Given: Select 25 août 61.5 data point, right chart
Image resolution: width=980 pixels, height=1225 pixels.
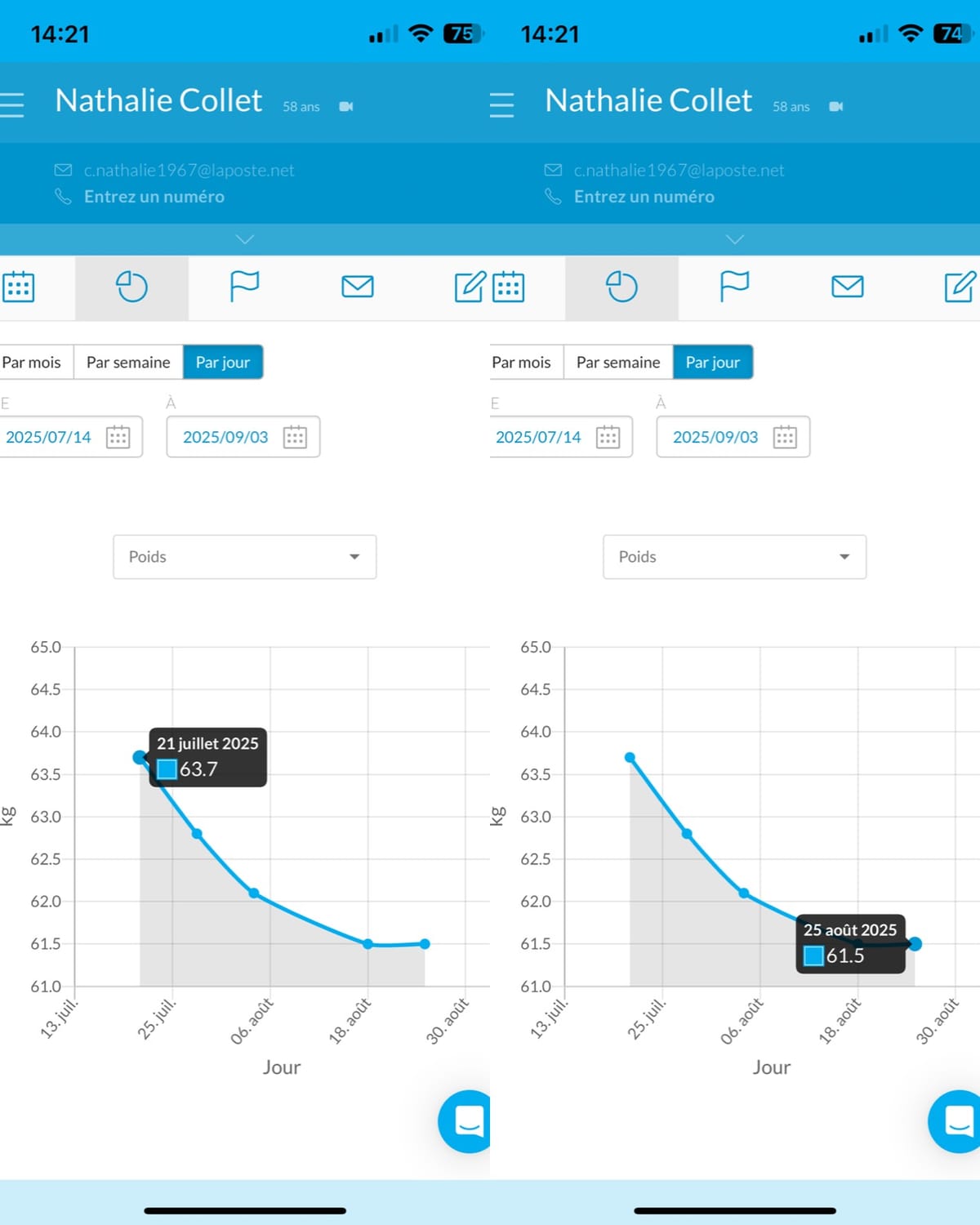Looking at the screenshot, I should point(915,944).
